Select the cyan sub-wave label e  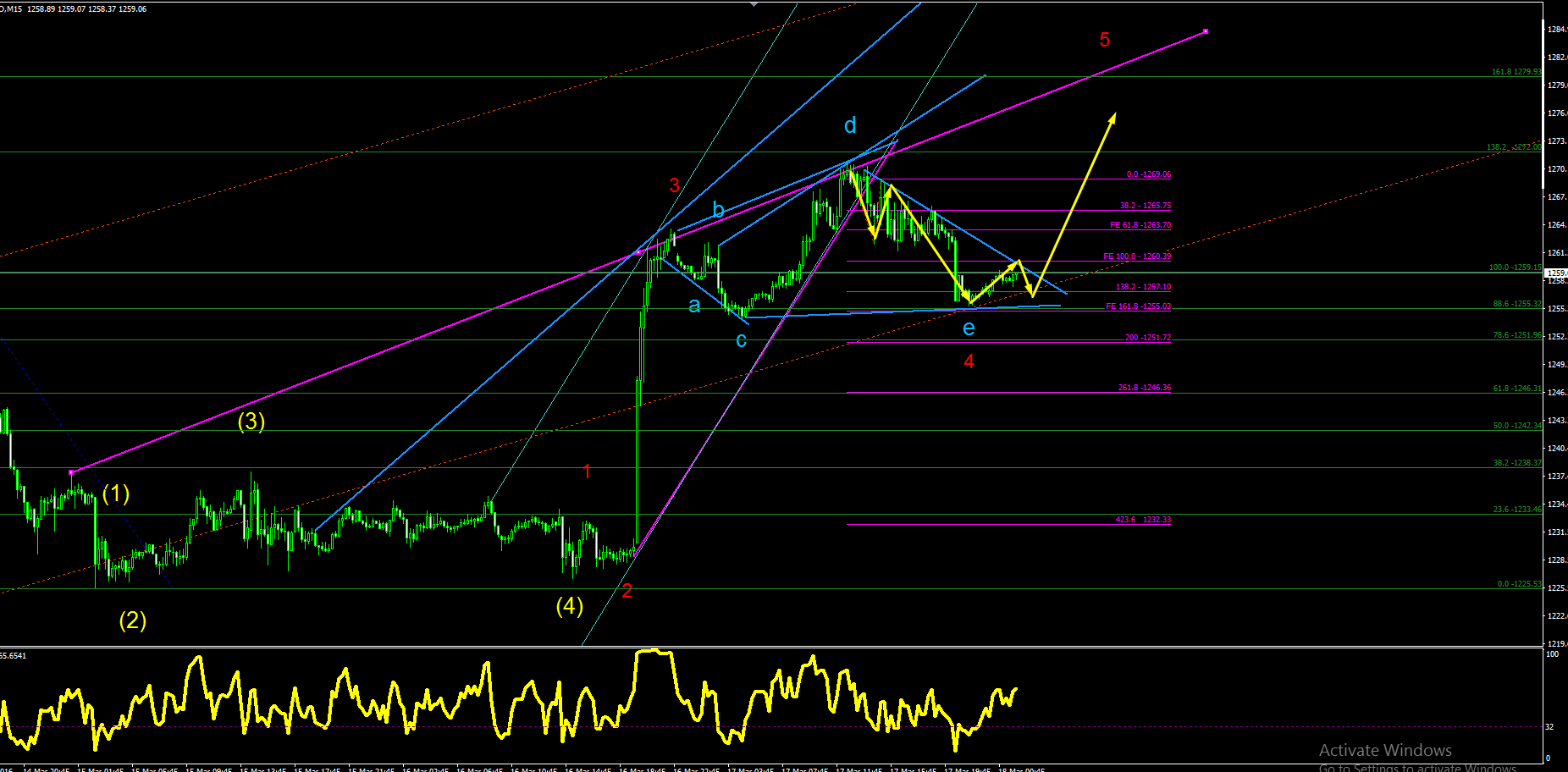coord(969,328)
